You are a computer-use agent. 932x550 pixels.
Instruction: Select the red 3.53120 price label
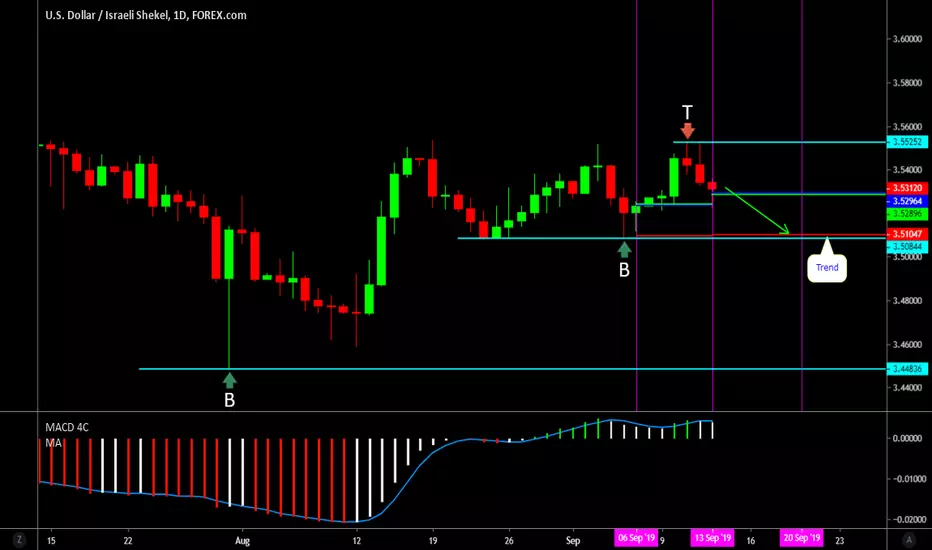907,188
